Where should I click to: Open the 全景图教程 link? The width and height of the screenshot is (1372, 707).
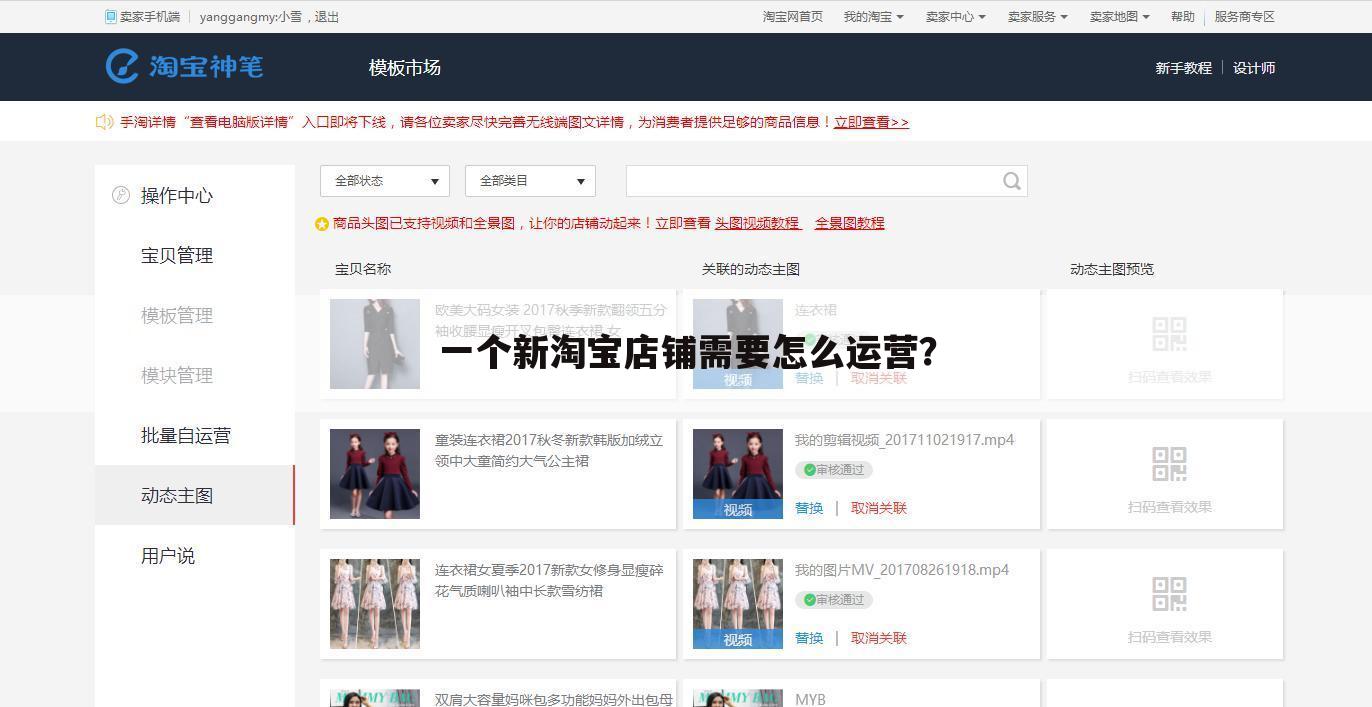(x=849, y=223)
